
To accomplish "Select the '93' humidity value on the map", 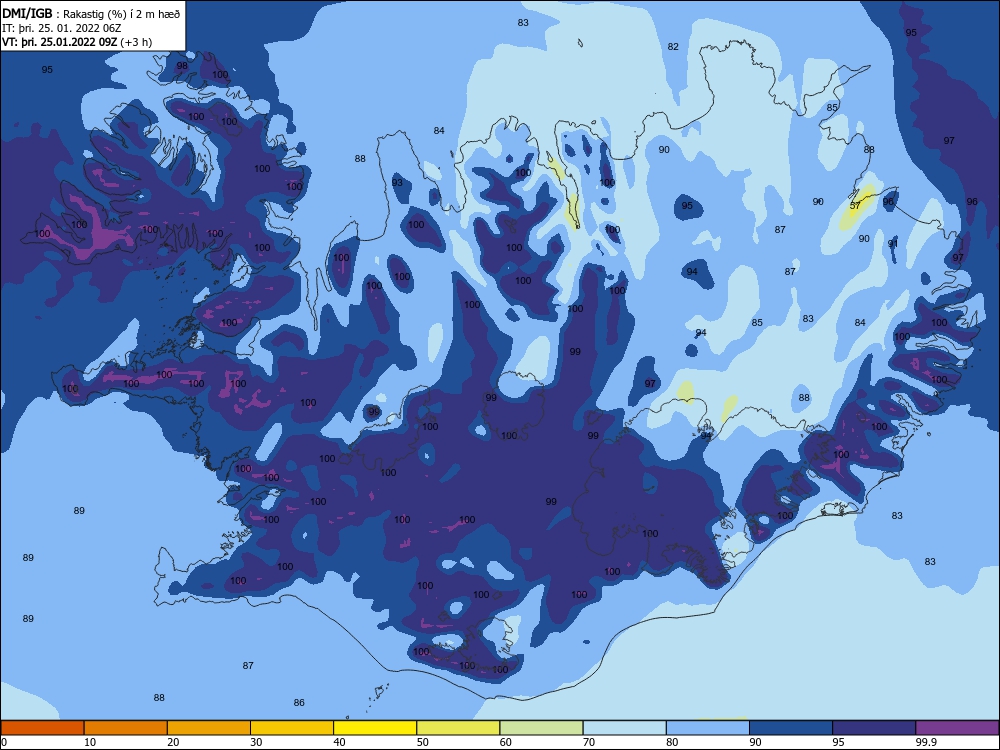I will click(x=397, y=182).
